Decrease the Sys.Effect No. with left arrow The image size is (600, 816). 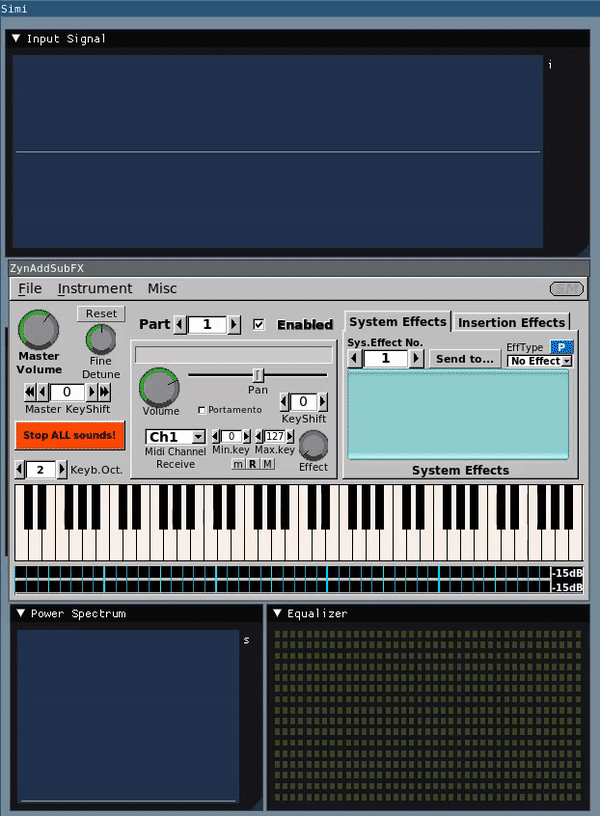353,358
